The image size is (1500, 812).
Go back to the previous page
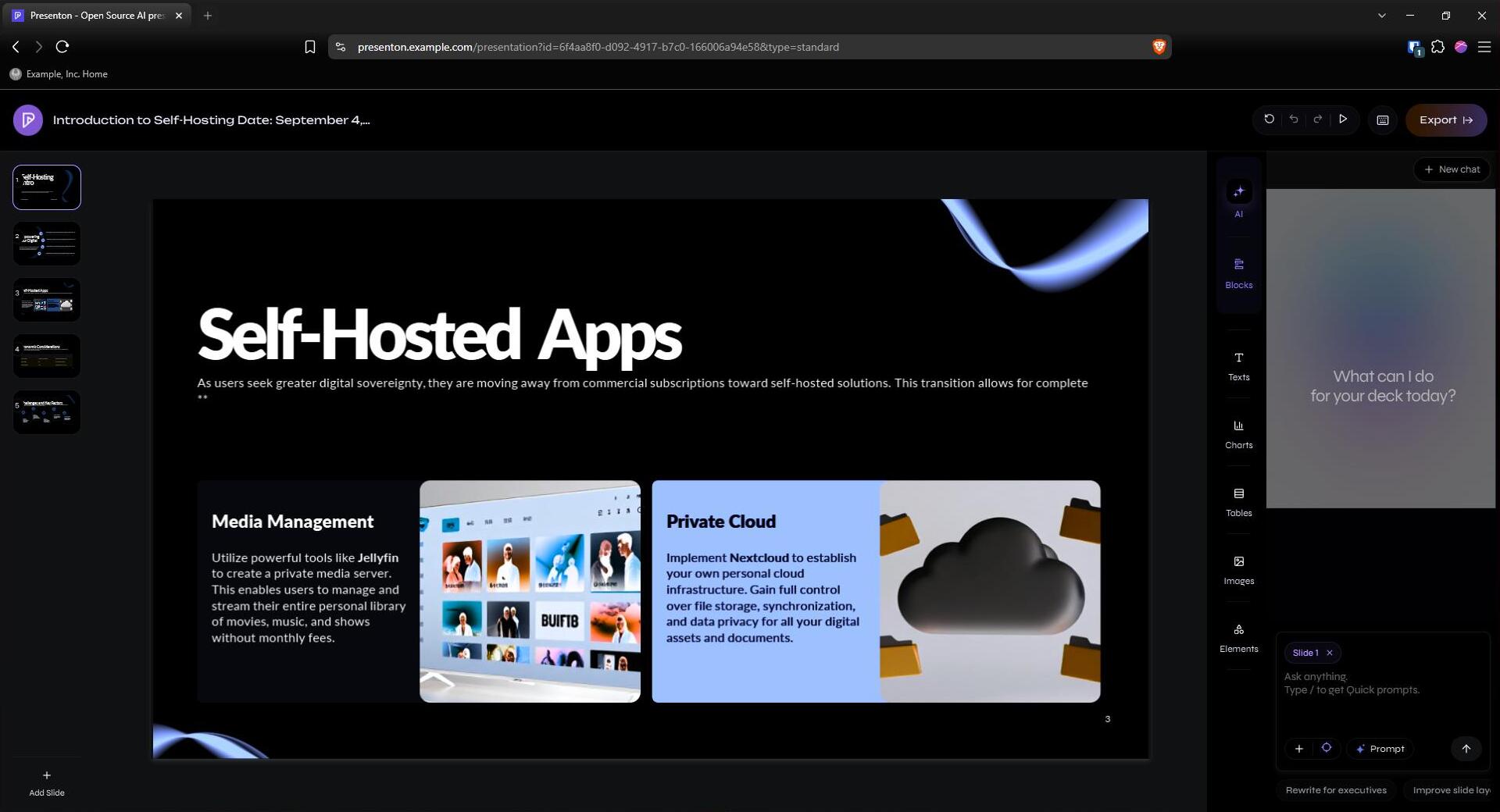[x=16, y=47]
